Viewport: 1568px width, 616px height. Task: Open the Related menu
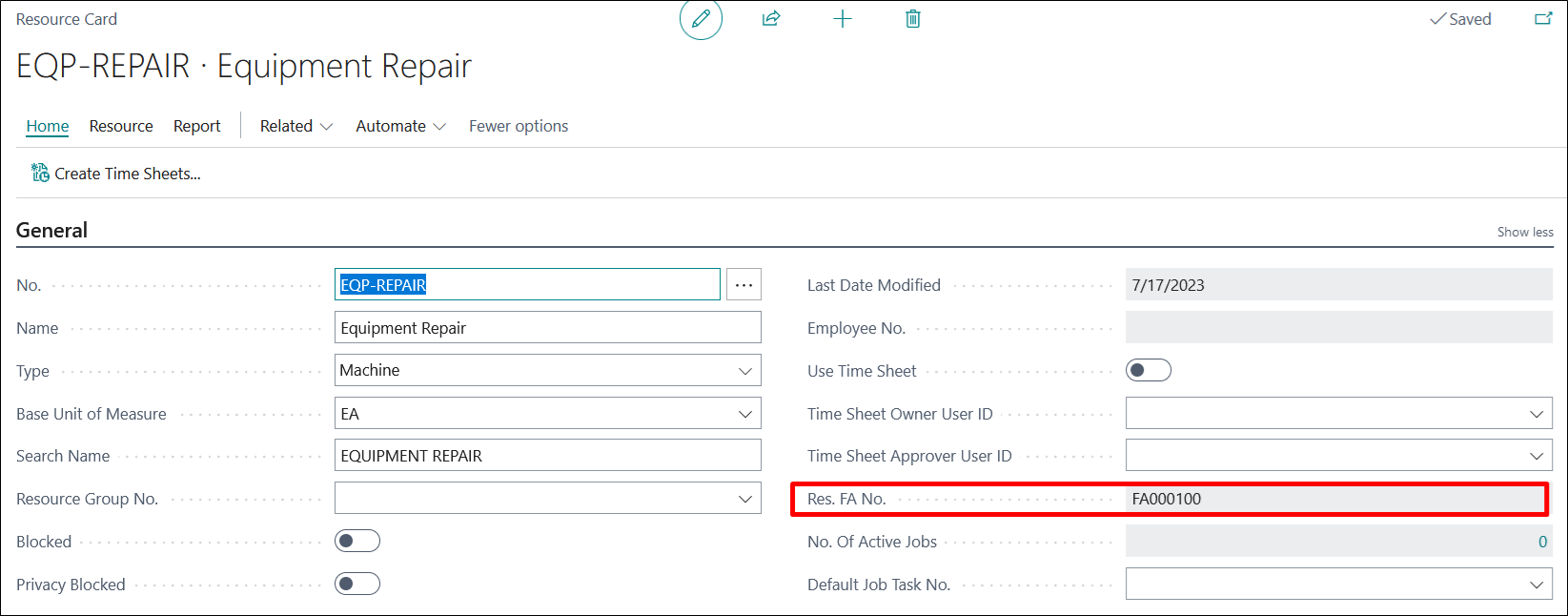295,126
